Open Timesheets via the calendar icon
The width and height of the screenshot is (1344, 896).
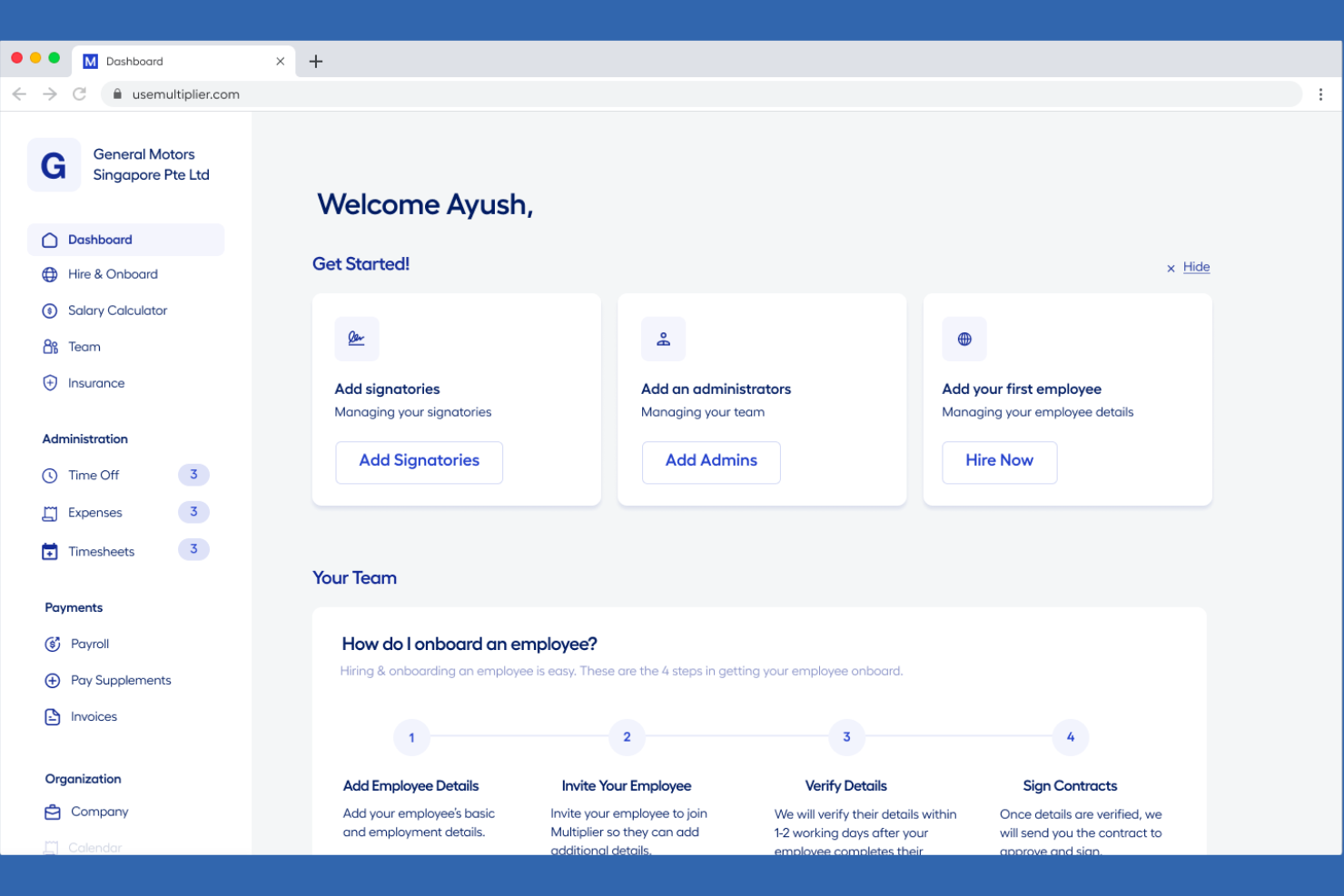[50, 552]
